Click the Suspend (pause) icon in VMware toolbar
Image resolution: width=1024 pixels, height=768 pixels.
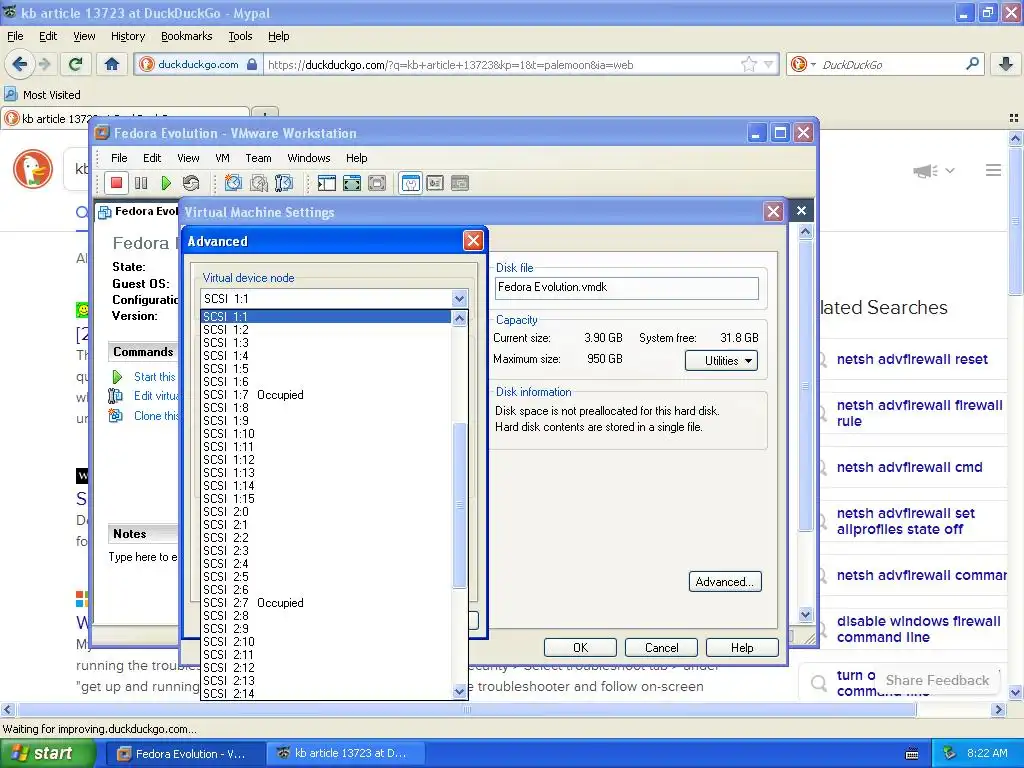[x=141, y=184]
